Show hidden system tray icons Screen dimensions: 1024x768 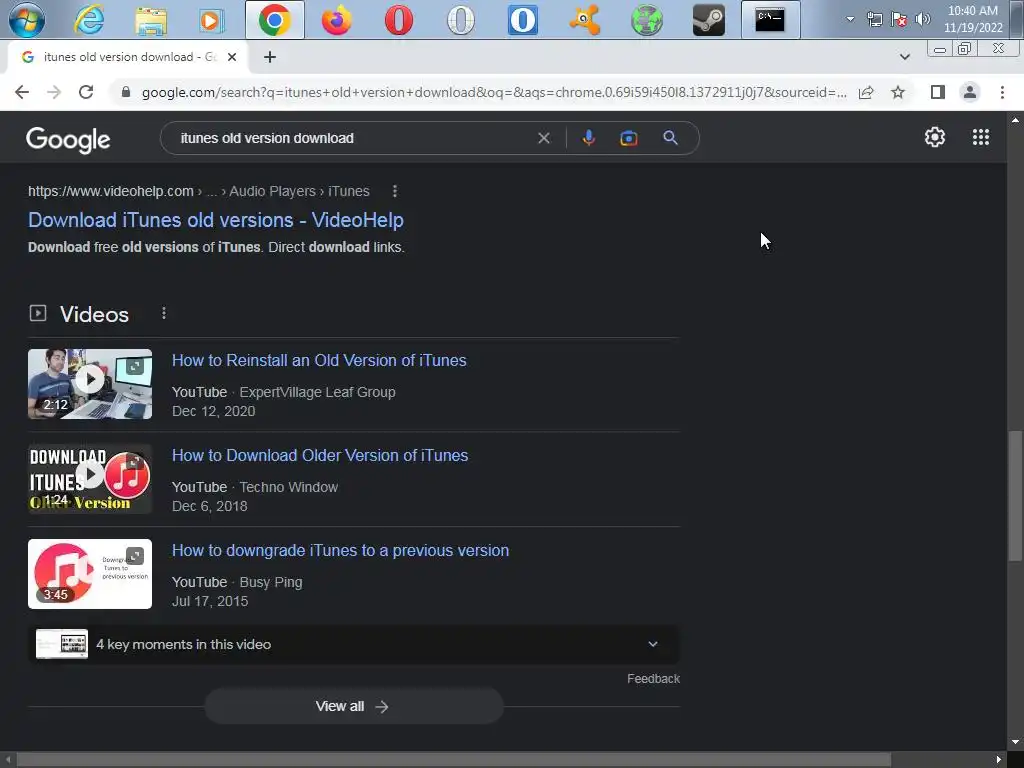850,19
